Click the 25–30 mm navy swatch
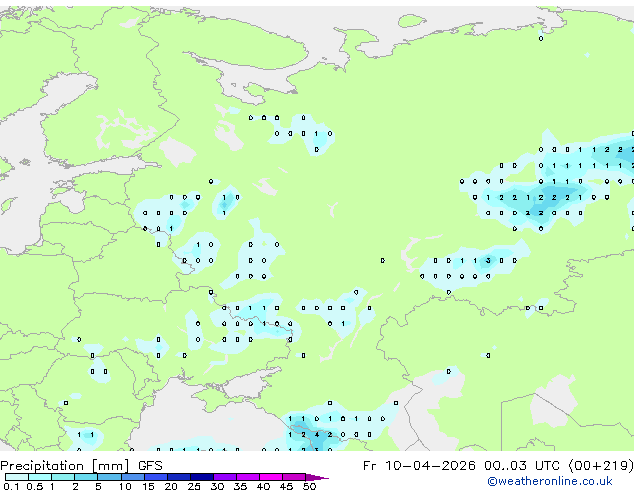 tap(202, 477)
